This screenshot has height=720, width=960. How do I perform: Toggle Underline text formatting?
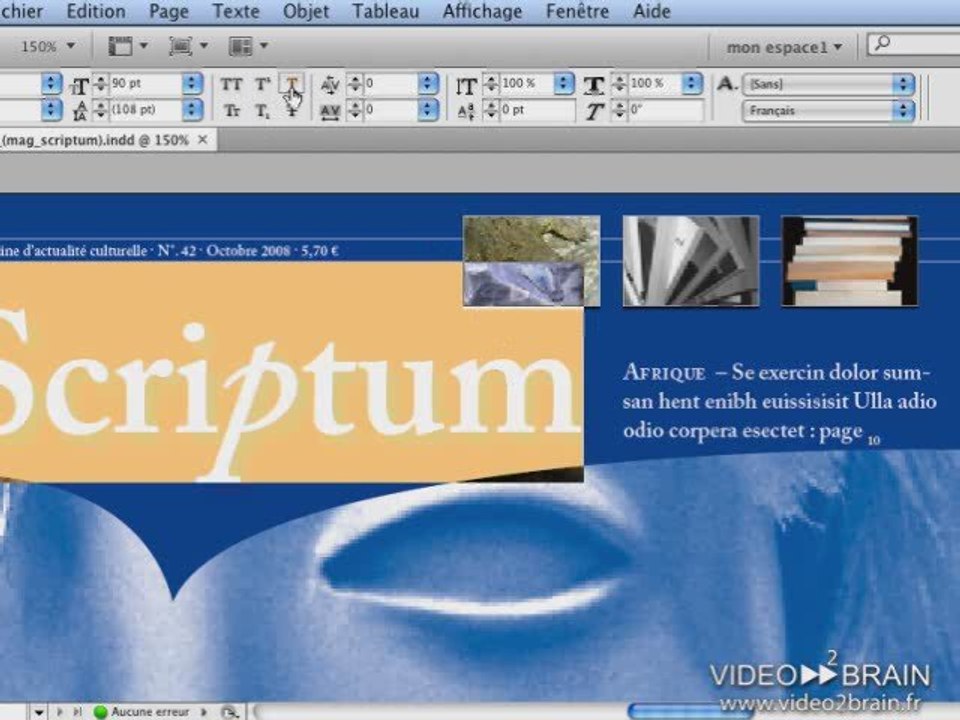[x=292, y=83]
